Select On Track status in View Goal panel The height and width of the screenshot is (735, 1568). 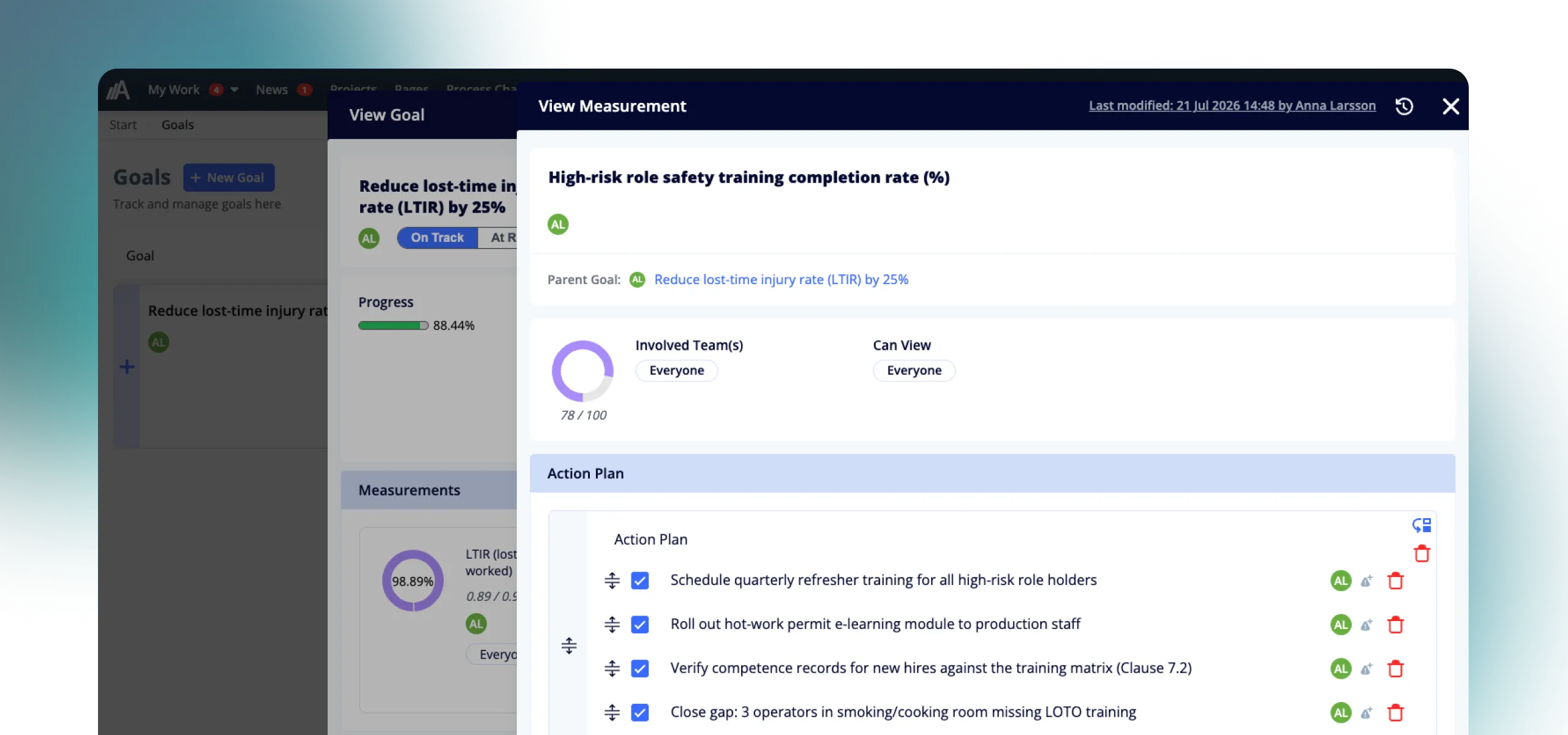coord(437,238)
